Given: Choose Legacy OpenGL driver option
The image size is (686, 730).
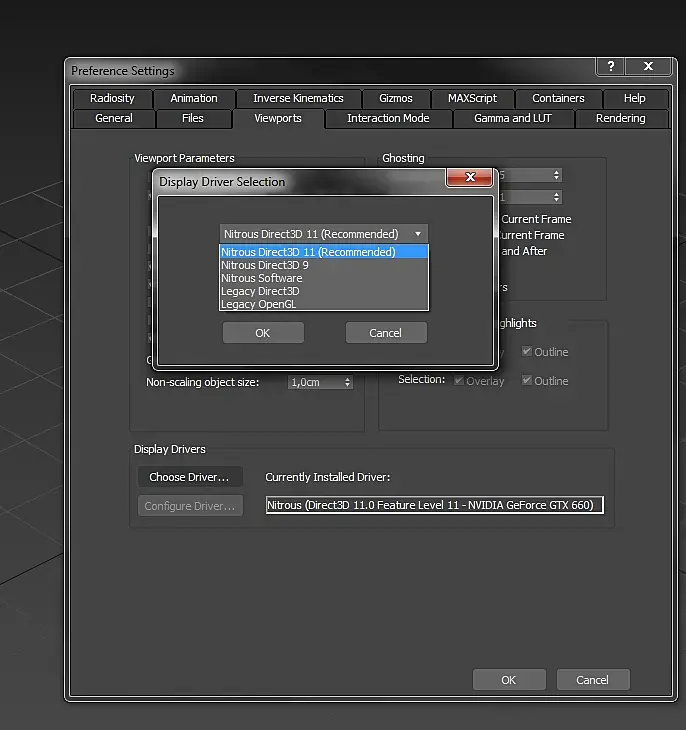Looking at the screenshot, I should click(x=324, y=304).
